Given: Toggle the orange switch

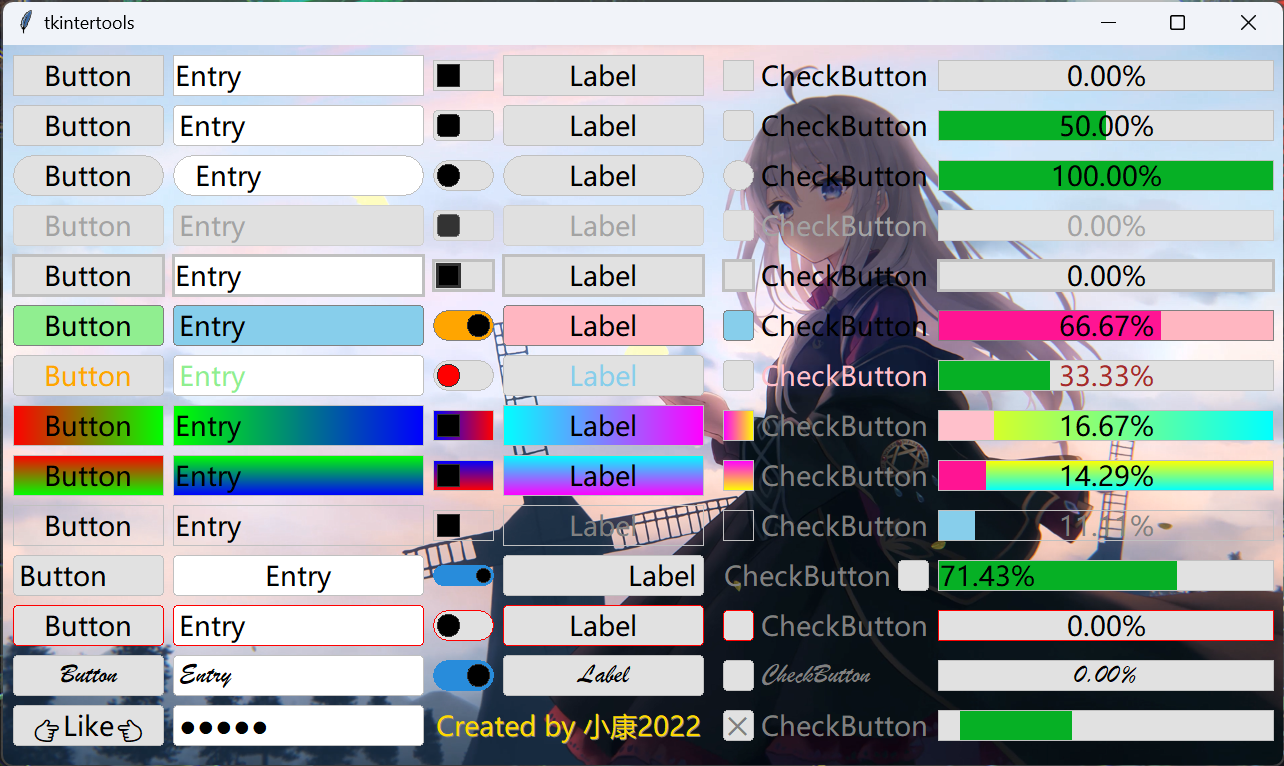Looking at the screenshot, I should (463, 326).
